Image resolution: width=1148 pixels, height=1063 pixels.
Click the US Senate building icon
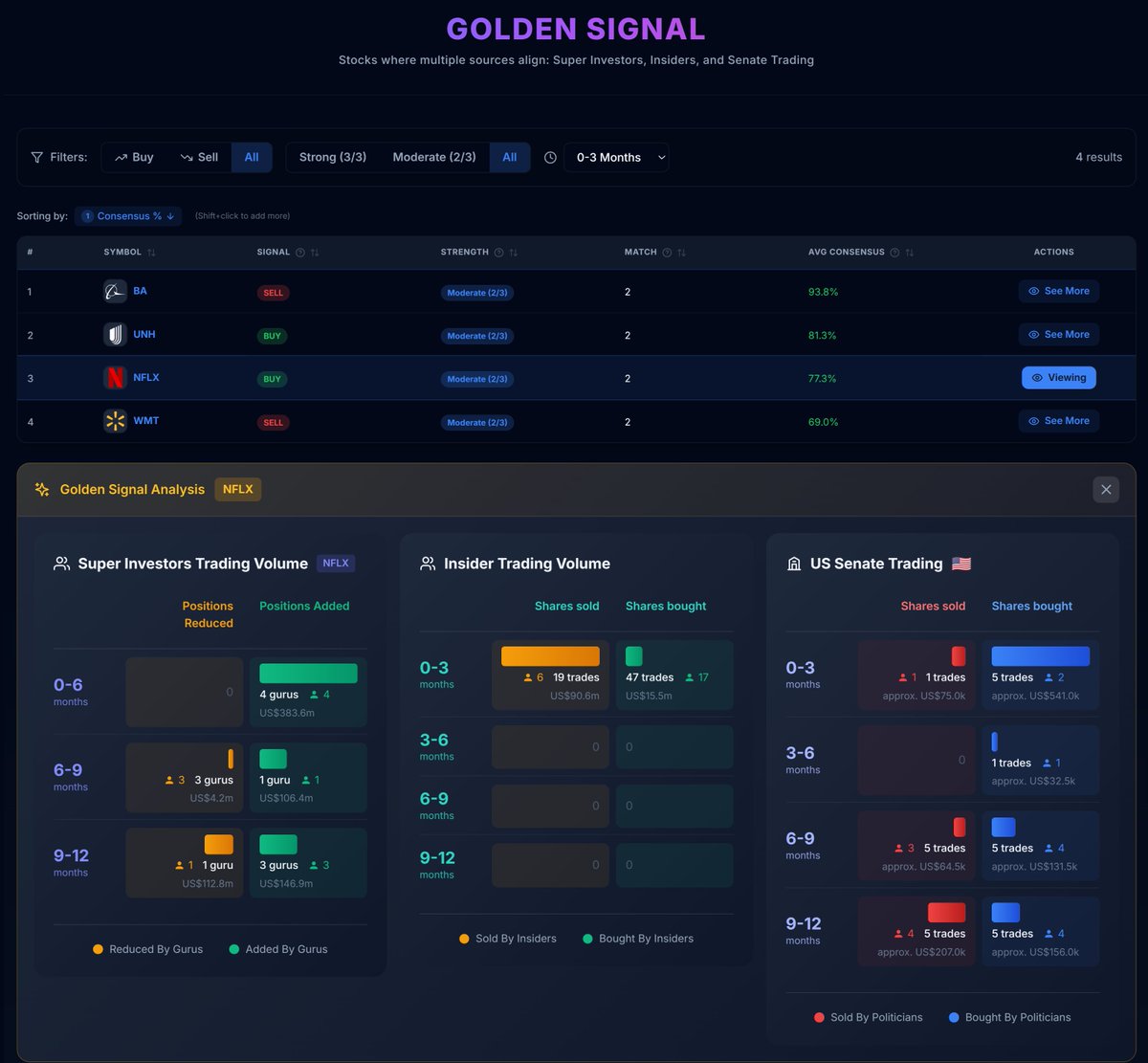pyautogui.click(x=794, y=564)
